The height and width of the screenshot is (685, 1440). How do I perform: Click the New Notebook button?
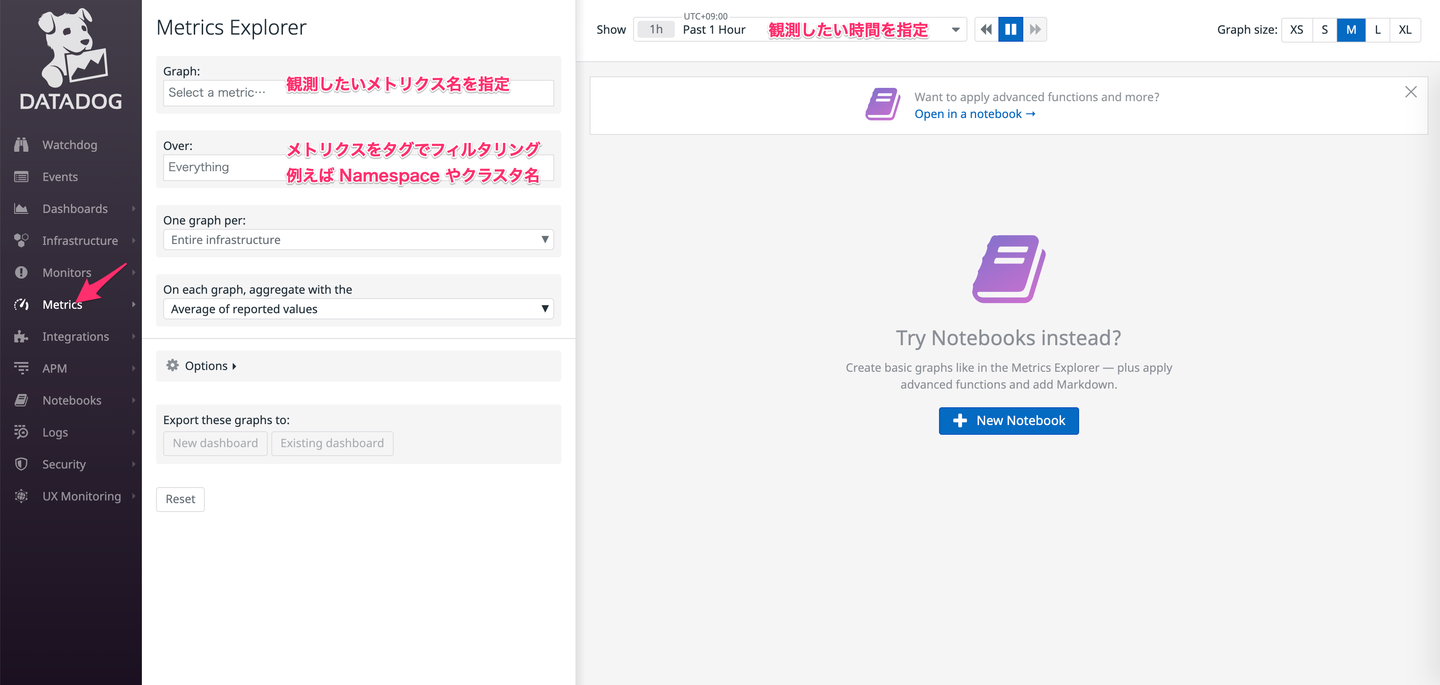(1008, 421)
